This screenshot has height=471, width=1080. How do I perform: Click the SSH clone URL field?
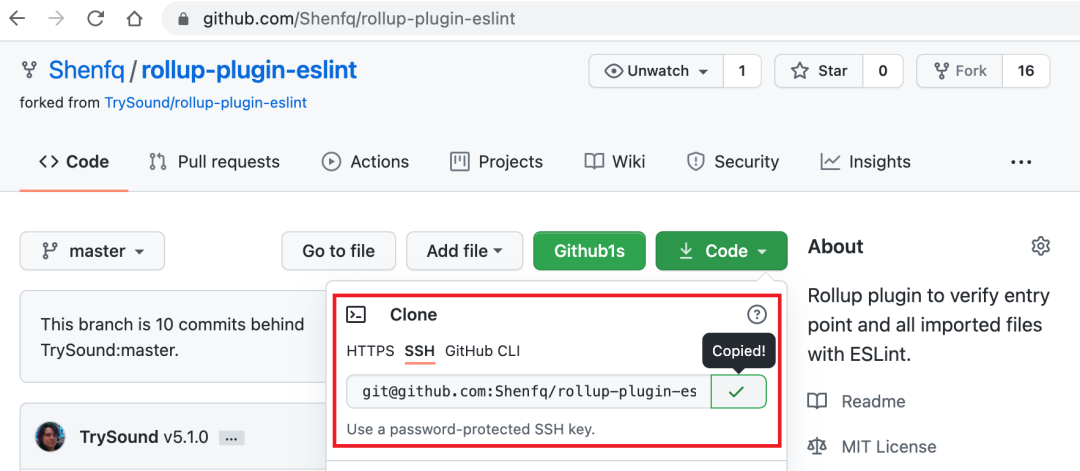click(x=528, y=392)
